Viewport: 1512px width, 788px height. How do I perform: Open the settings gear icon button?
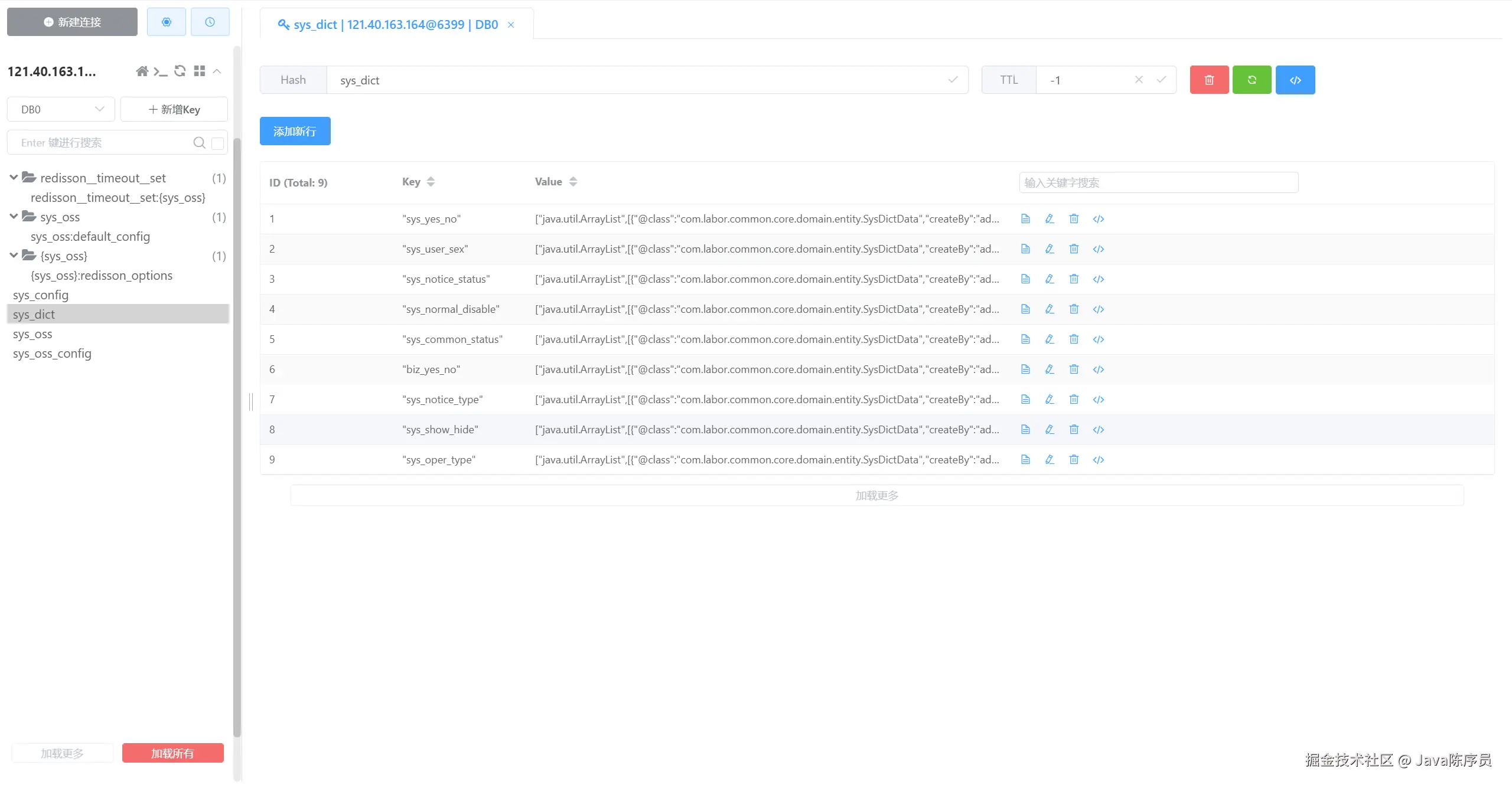[166, 22]
